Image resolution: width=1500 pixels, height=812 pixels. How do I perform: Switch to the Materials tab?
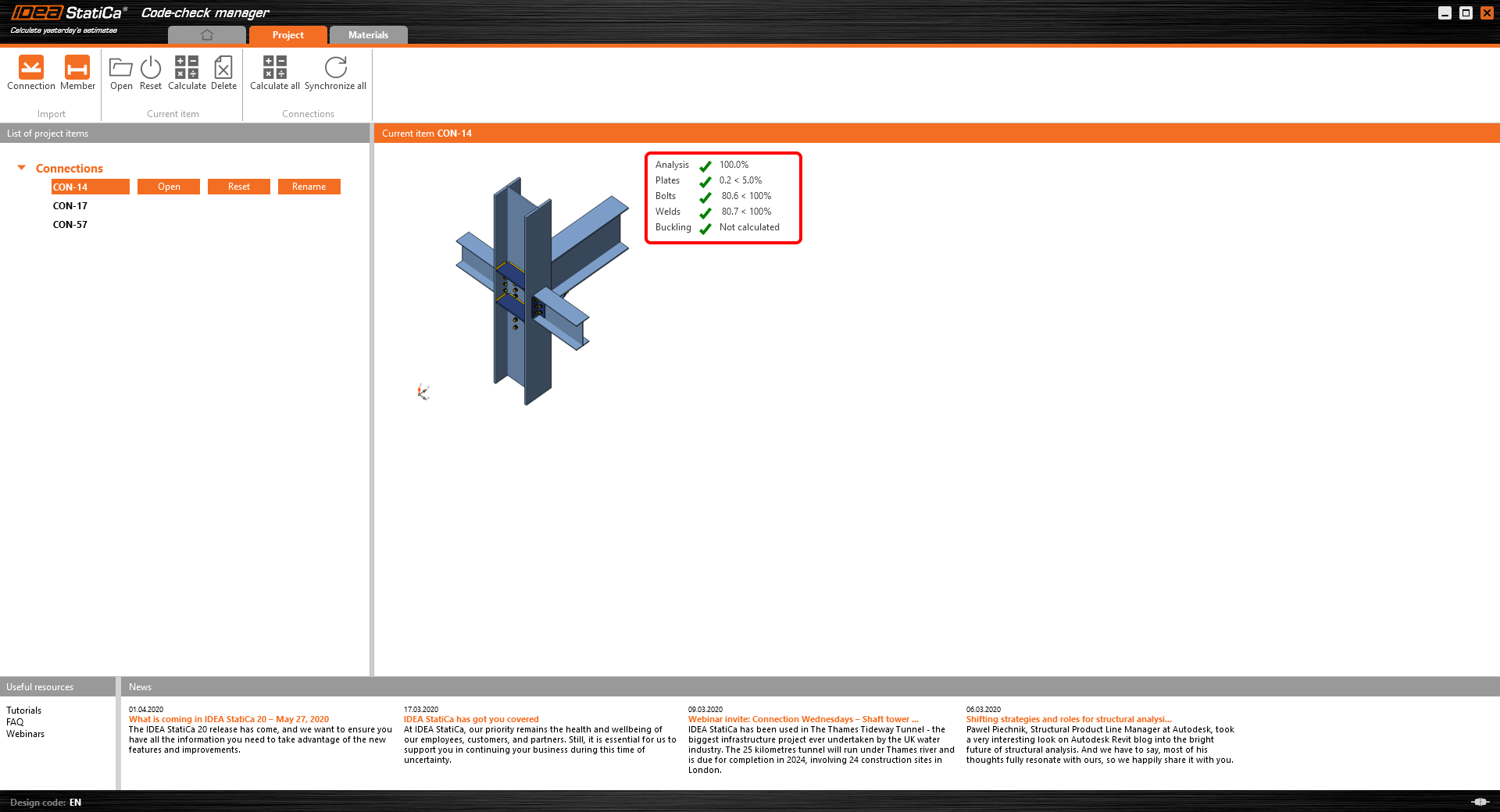369,35
